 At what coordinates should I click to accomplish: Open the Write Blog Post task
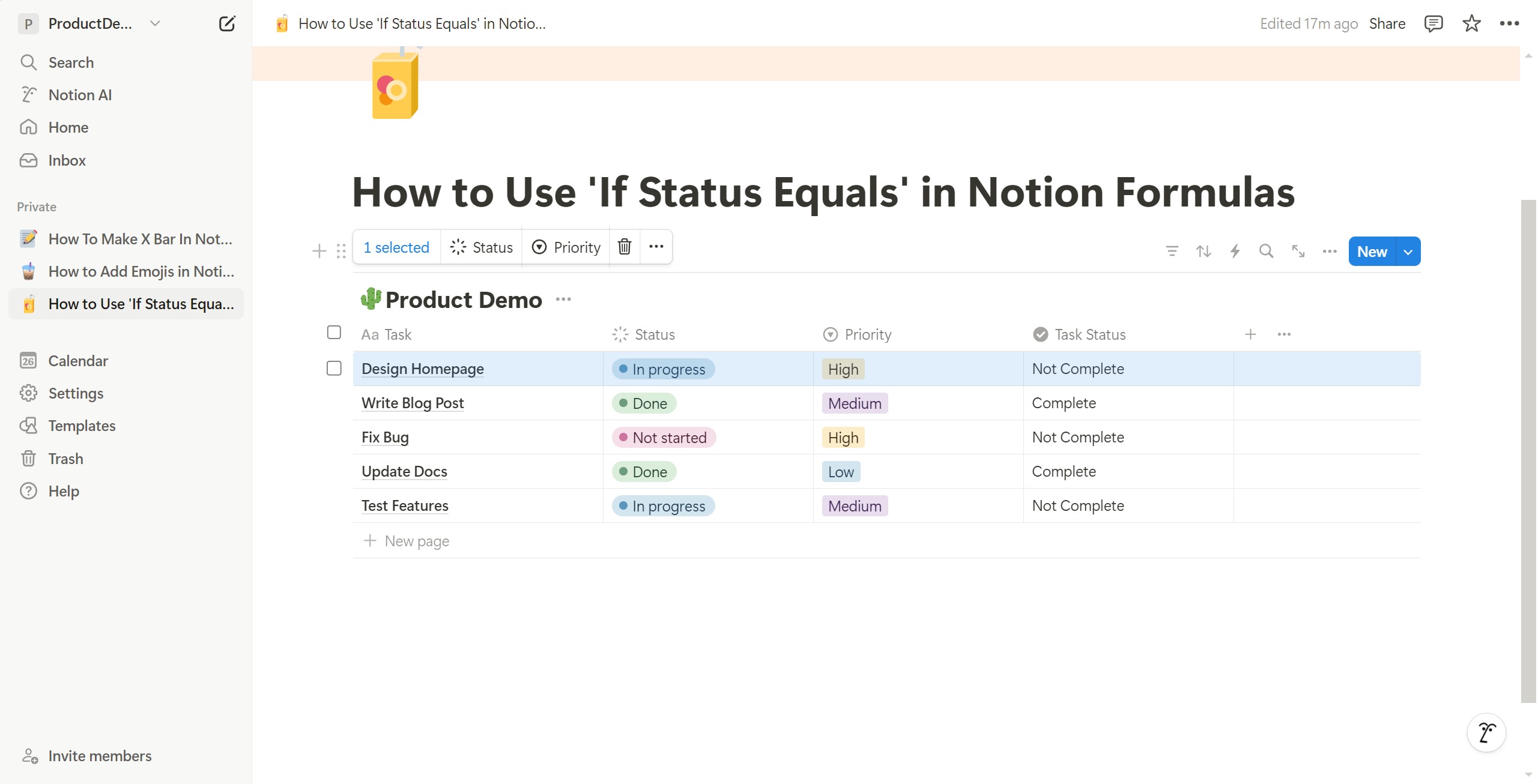(413, 403)
